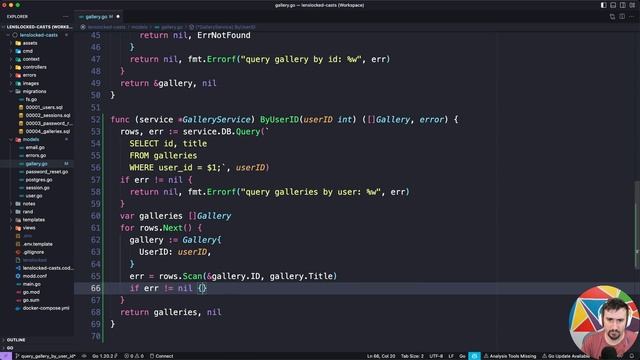Viewport: 640px width, 360px height.
Task: Open postgres.go file
Action: tap(39, 180)
